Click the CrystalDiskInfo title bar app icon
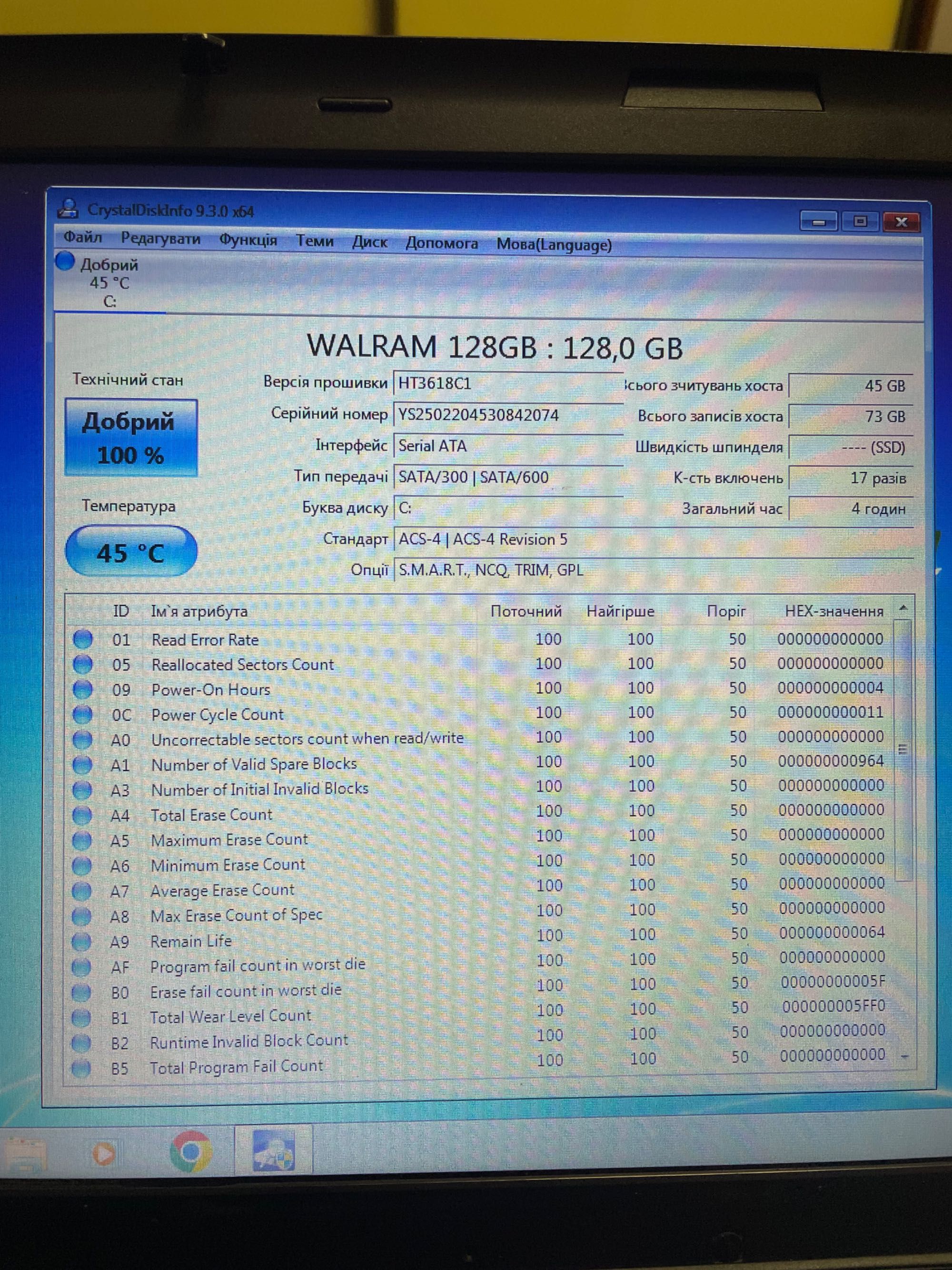The image size is (952, 1270). tap(68, 209)
